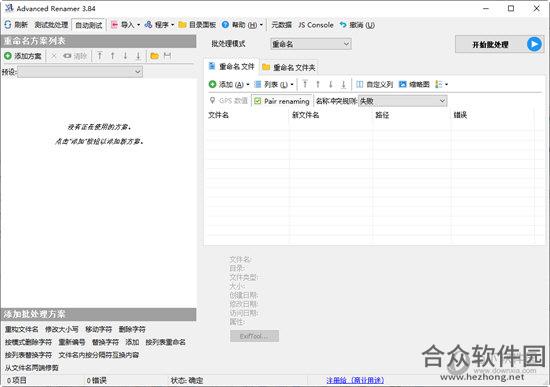This screenshot has height=387, width=550.
Task: Open 元数据 metadata from the toolbar
Action: coord(281,25)
